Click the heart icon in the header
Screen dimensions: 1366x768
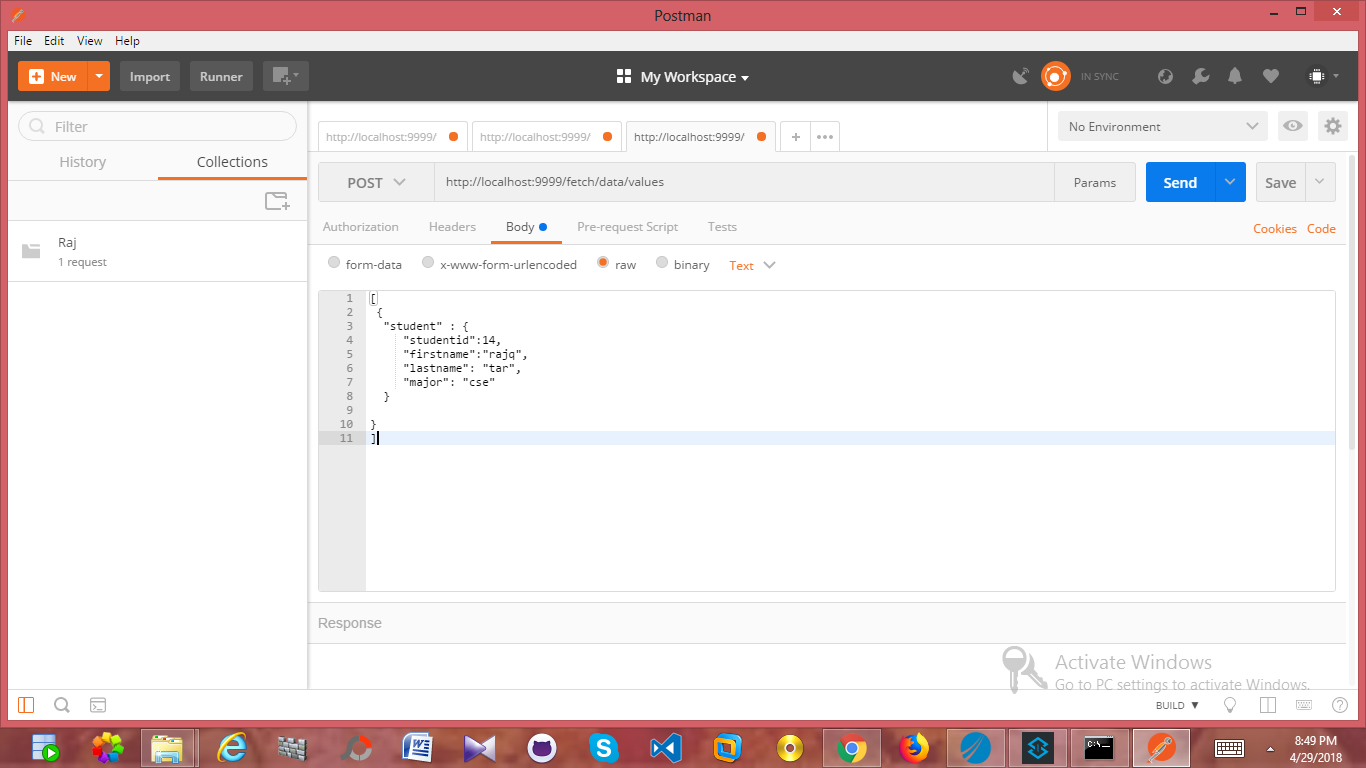tap(1271, 76)
